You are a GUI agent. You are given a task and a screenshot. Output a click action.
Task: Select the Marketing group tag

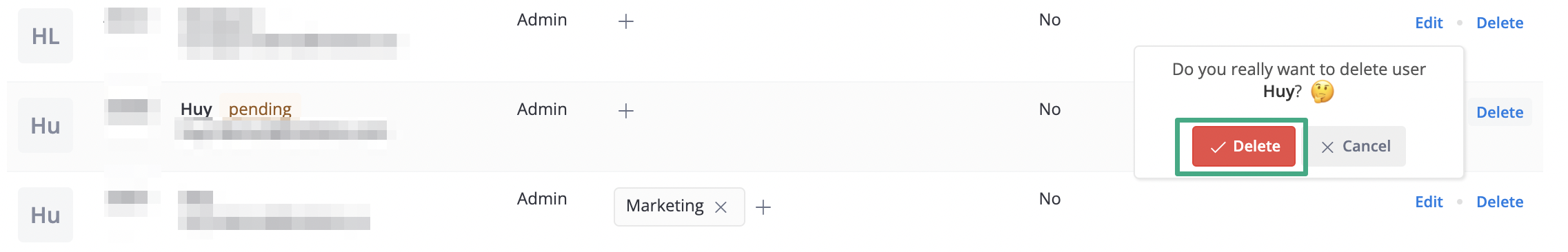point(665,206)
